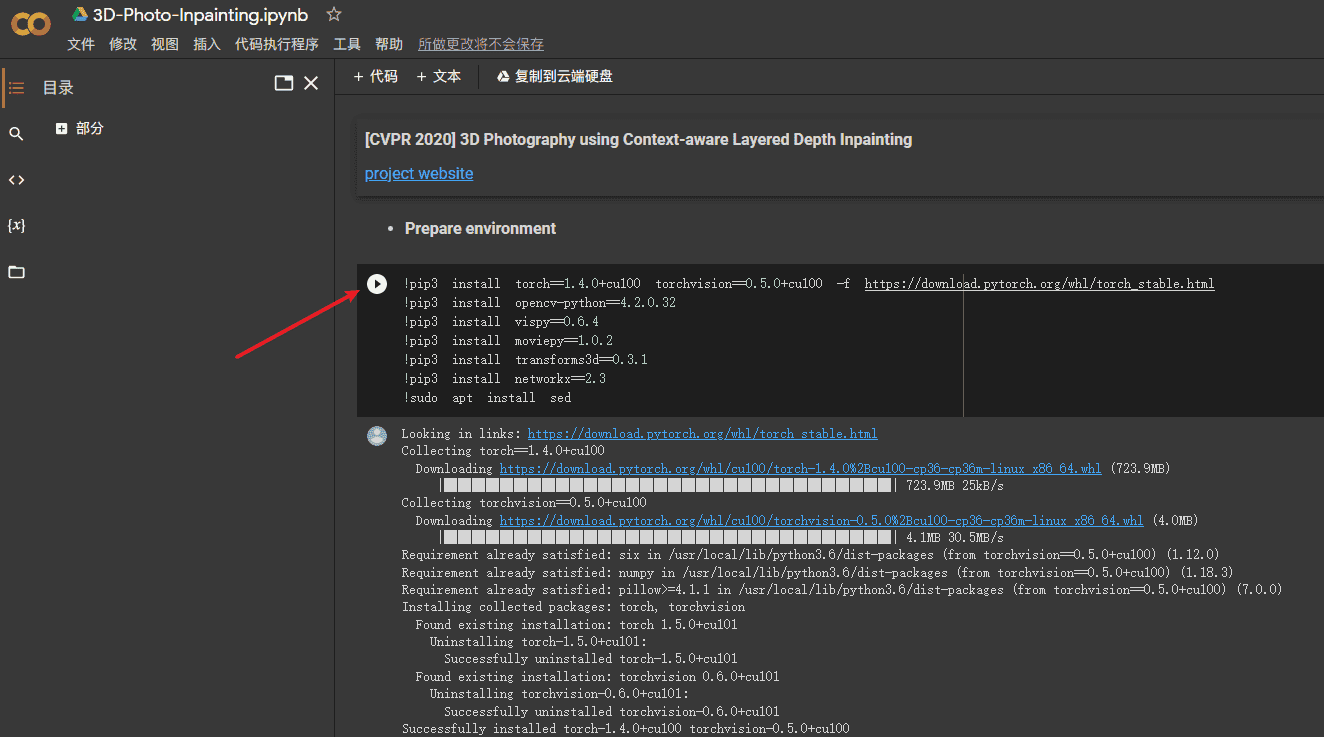1324x737 pixels.
Task: Click the 4.1MB download progress bar
Action: point(668,537)
